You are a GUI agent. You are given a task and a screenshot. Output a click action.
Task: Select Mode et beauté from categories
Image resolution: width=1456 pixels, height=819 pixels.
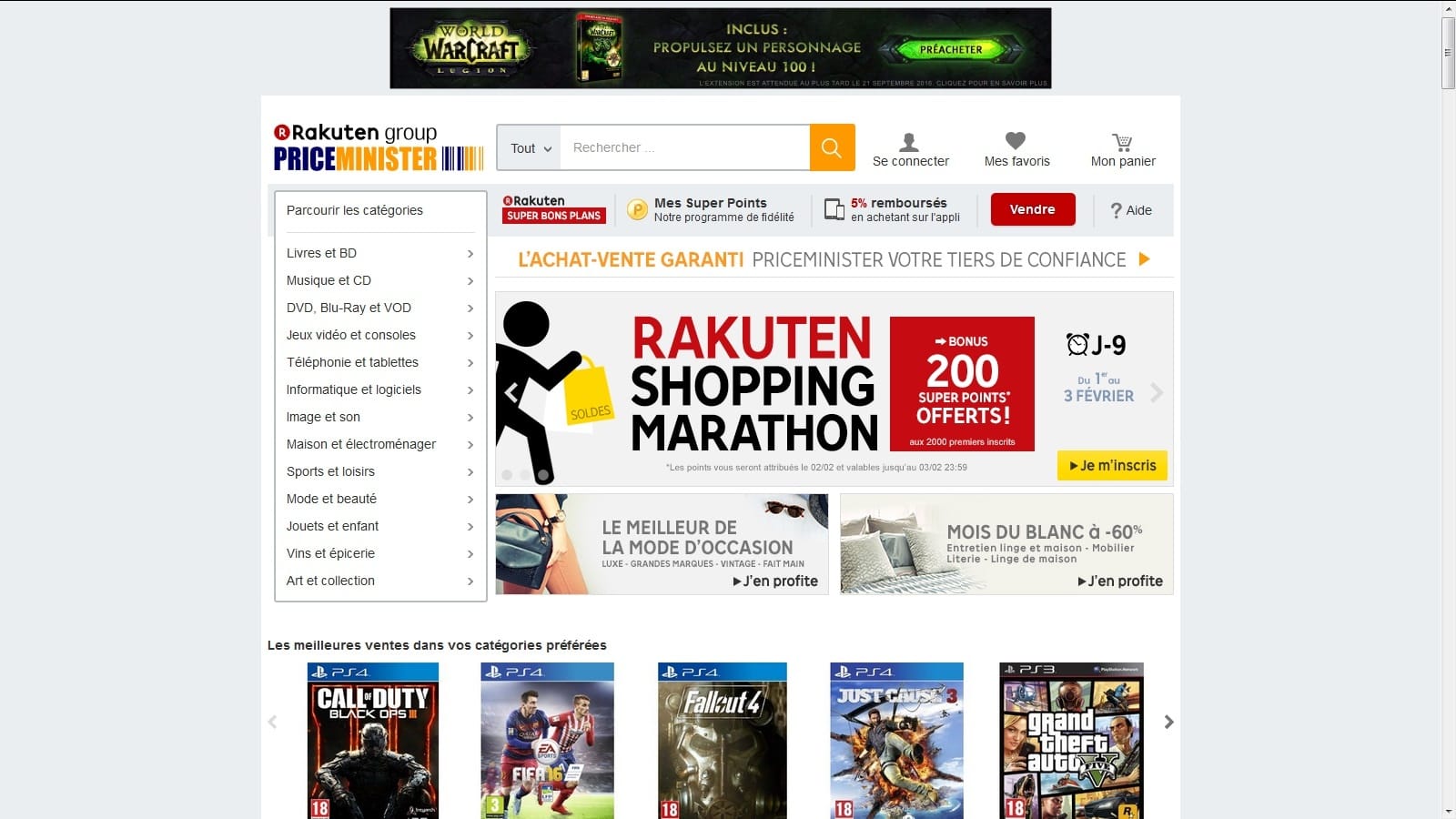pyautogui.click(x=379, y=499)
